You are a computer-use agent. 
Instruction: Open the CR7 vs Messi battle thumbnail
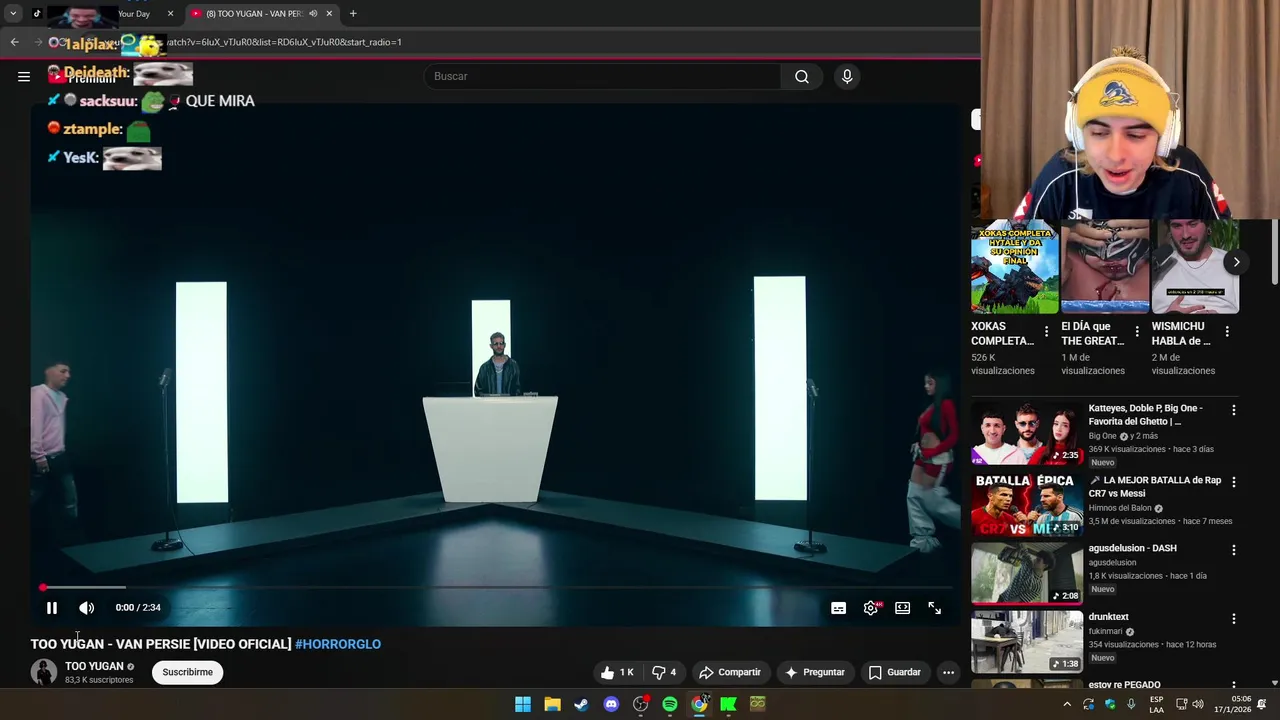coord(1027,505)
